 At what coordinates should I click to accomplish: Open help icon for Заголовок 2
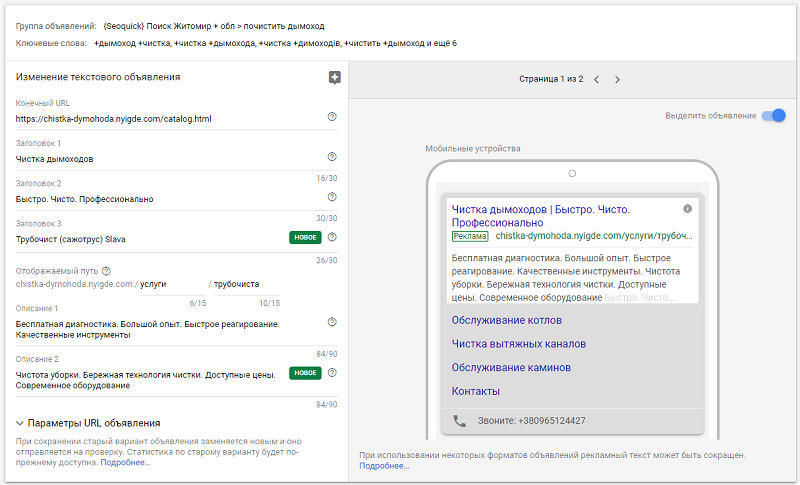[x=332, y=197]
